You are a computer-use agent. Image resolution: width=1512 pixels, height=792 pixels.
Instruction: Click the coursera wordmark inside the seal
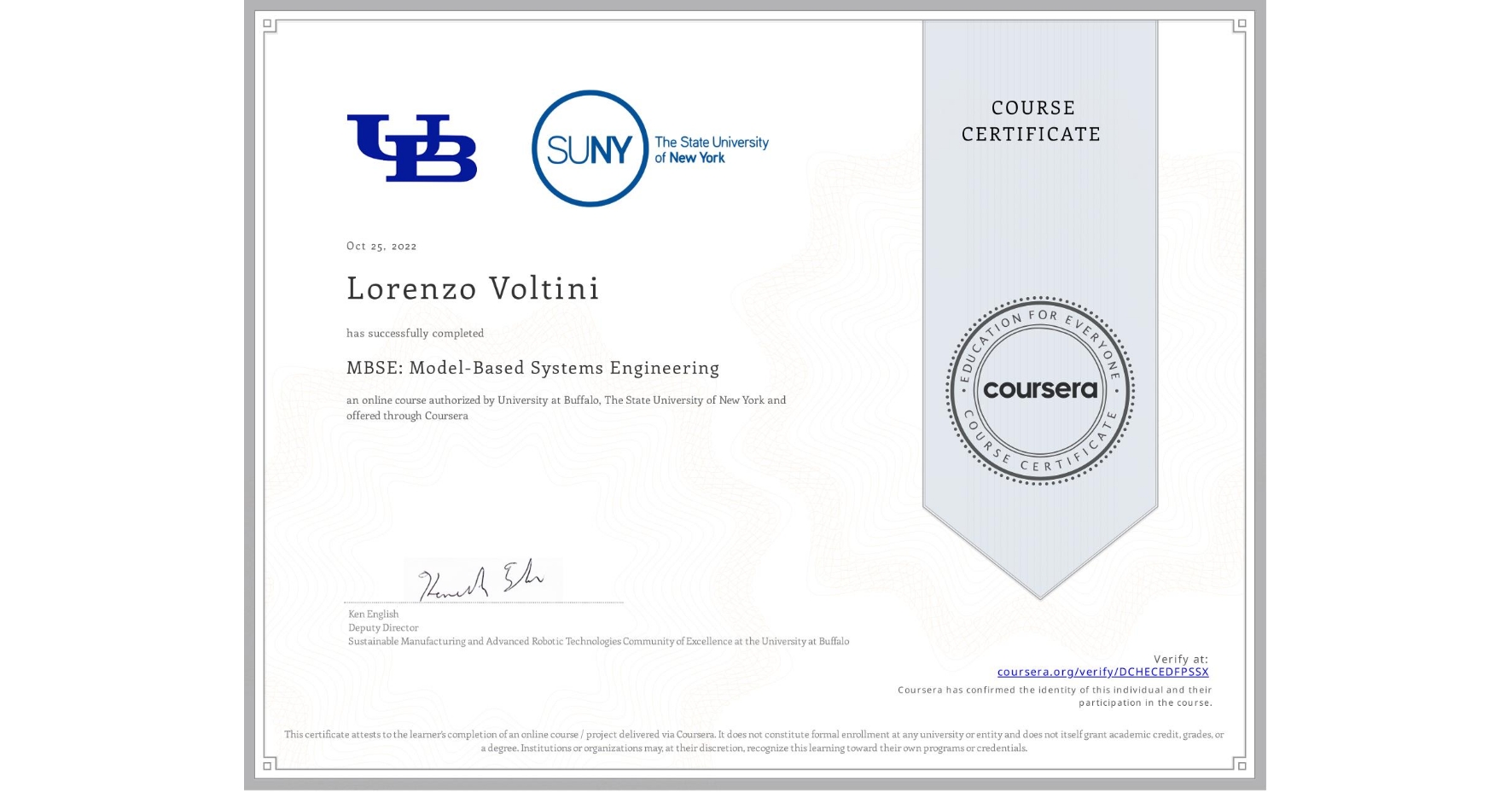1040,390
